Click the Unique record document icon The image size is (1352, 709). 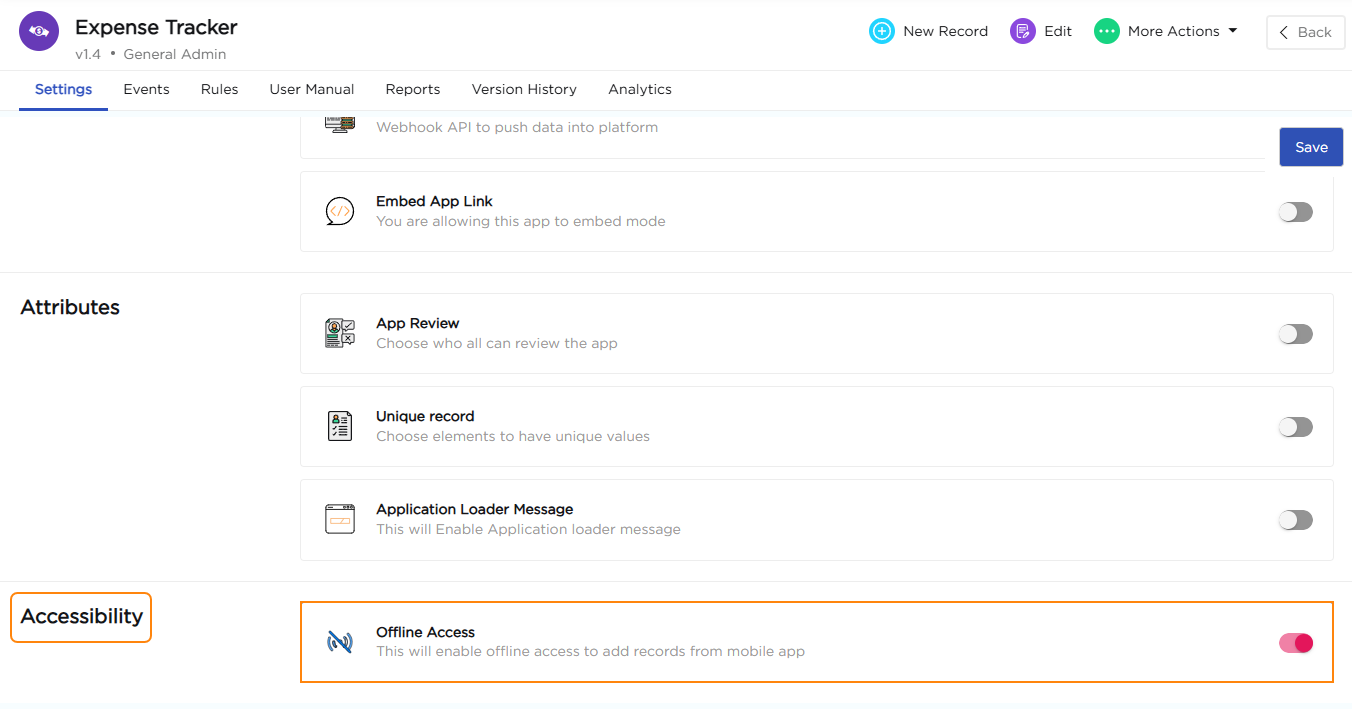pyautogui.click(x=340, y=426)
